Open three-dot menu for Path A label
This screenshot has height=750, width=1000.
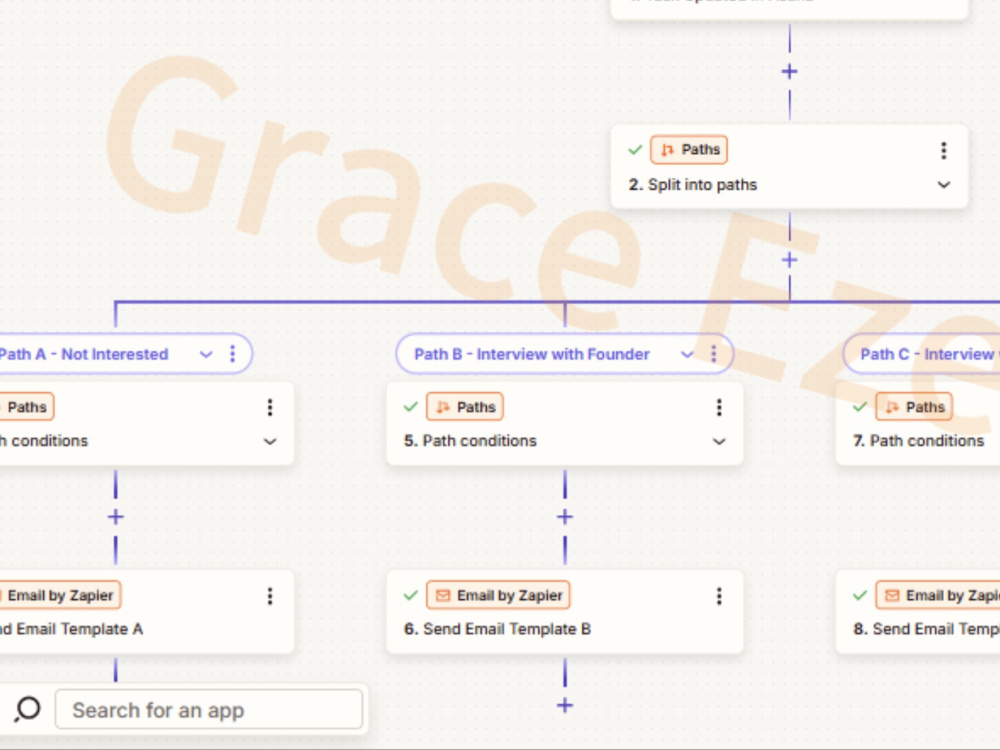(232, 354)
